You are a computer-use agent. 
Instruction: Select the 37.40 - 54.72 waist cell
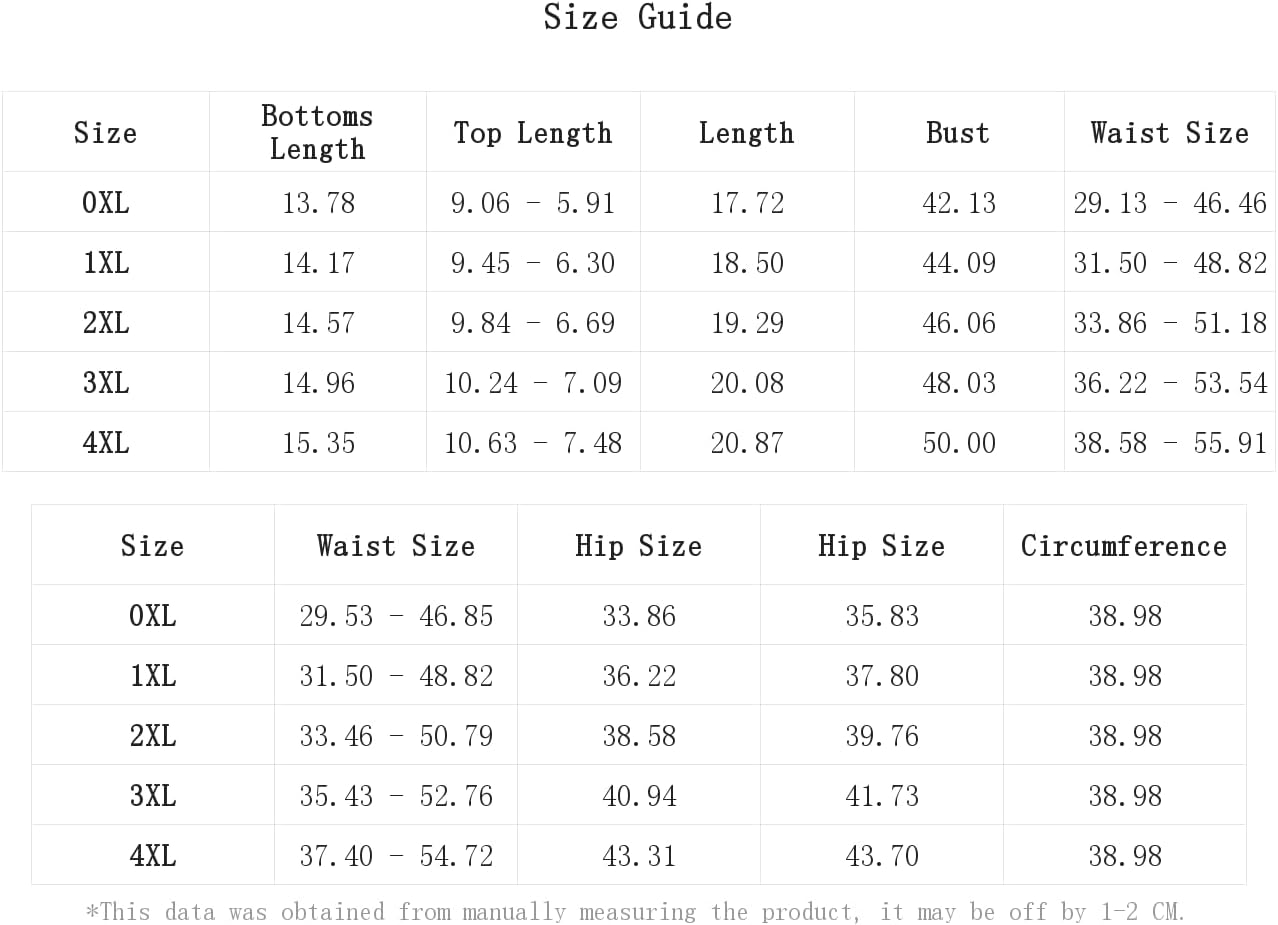click(396, 855)
